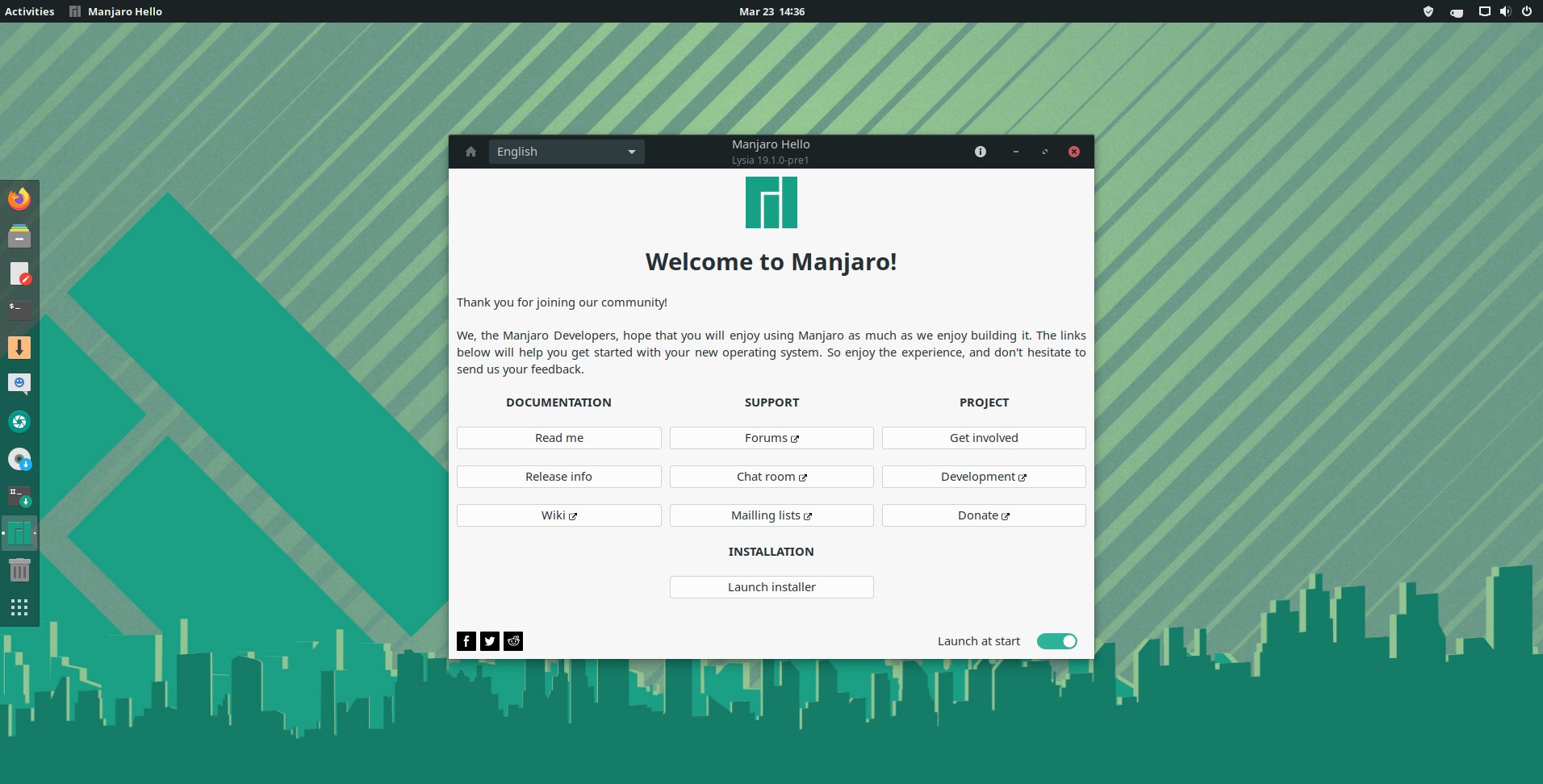
Task: Open the power system menu in top bar
Action: click(x=1526, y=12)
